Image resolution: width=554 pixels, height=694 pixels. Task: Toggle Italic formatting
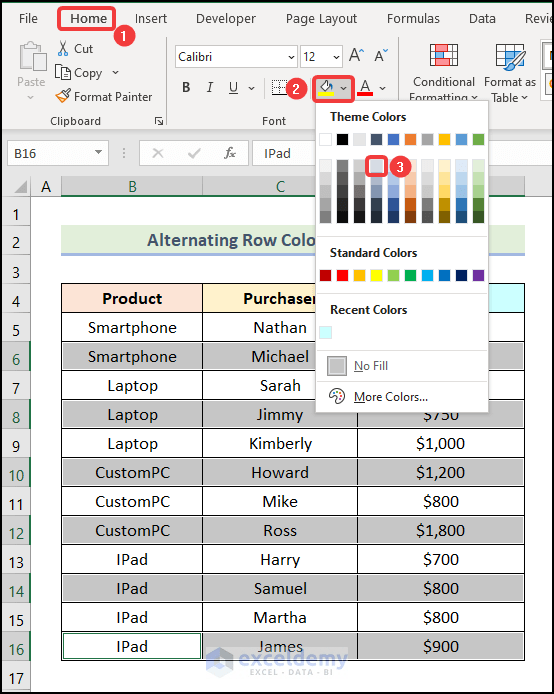[210, 88]
